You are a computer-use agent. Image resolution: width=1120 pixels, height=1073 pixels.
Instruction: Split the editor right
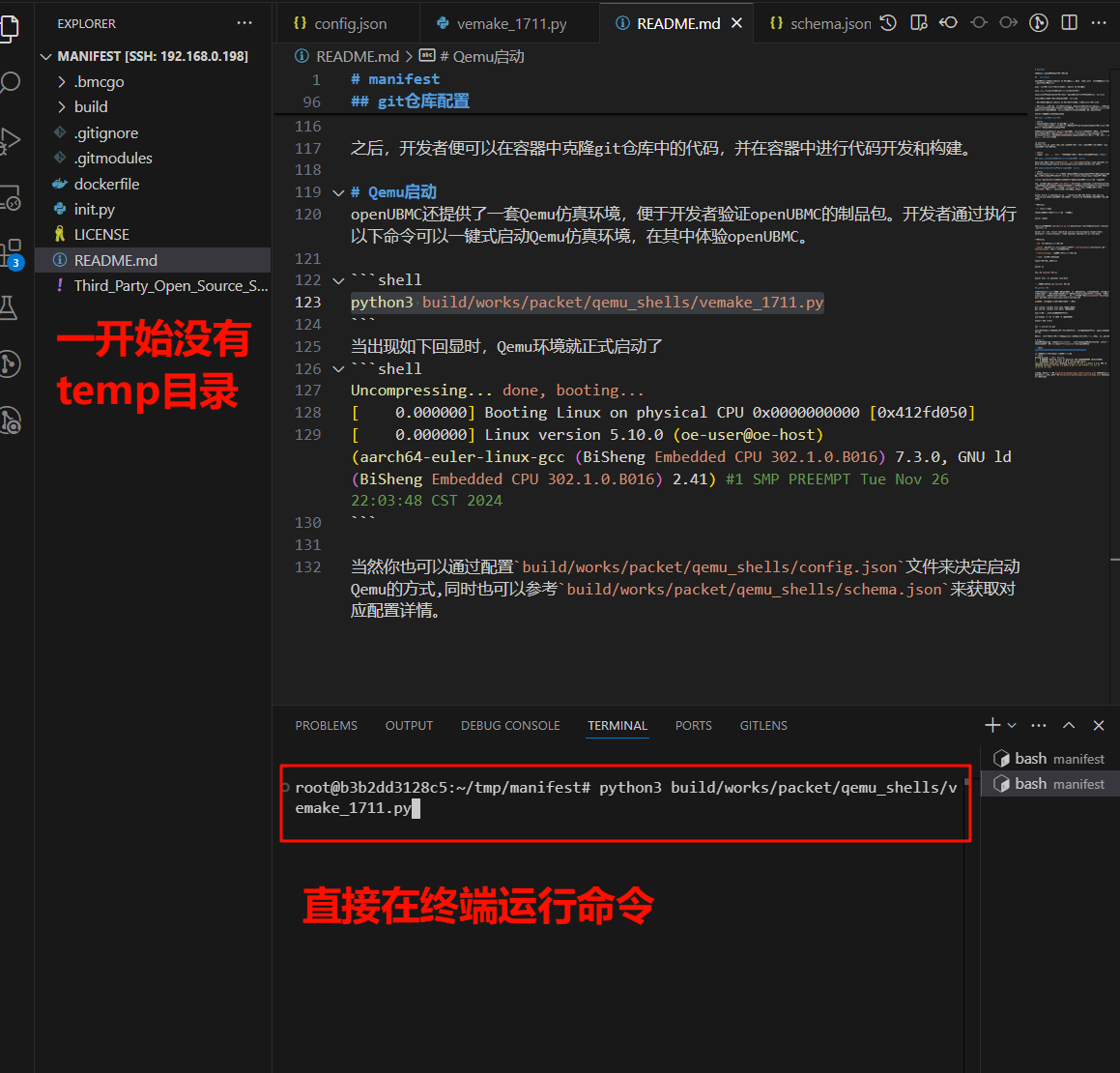pos(1069,23)
